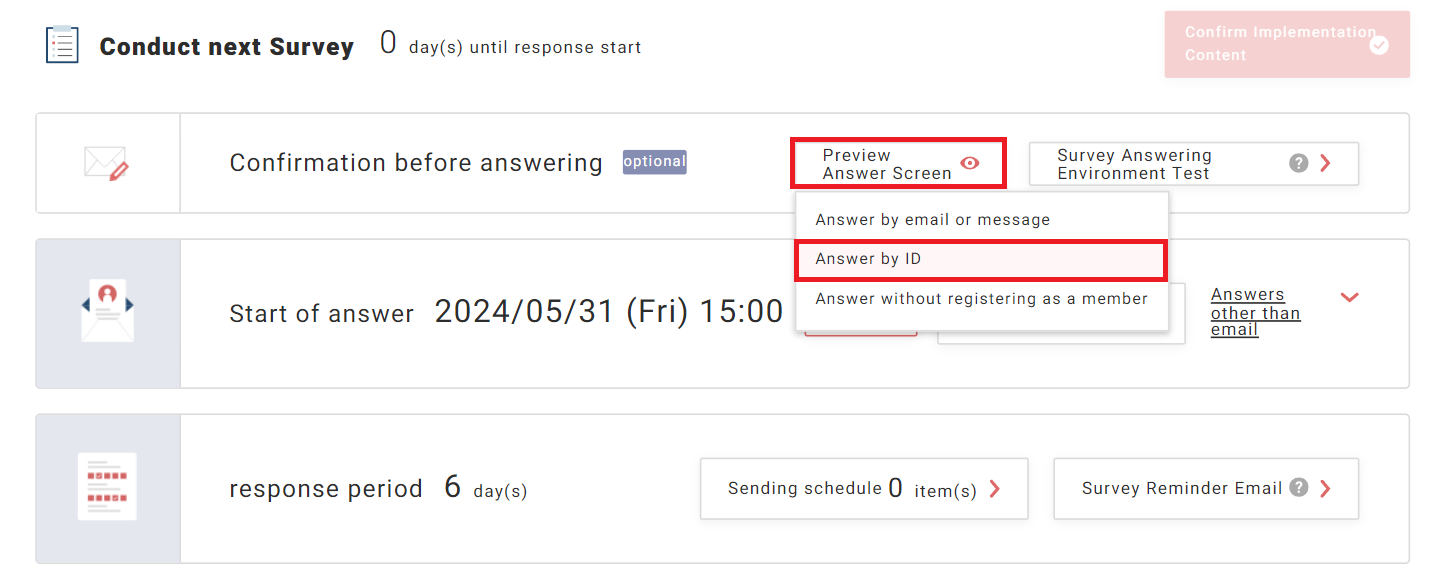Expand the red chevron beside Answers other than email
The height and width of the screenshot is (586, 1441).
point(1349,297)
